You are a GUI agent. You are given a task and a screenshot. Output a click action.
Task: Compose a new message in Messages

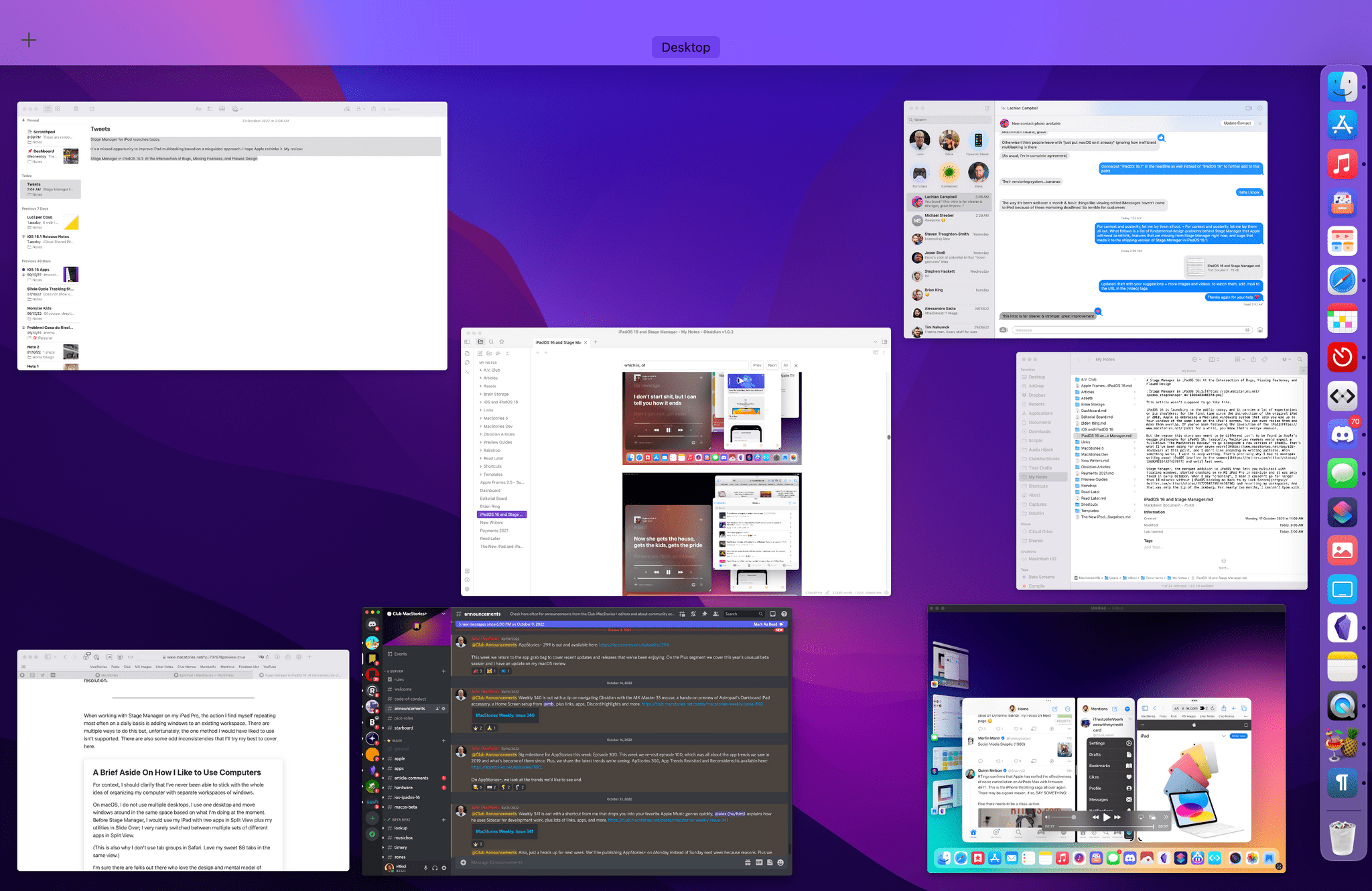click(x=987, y=108)
